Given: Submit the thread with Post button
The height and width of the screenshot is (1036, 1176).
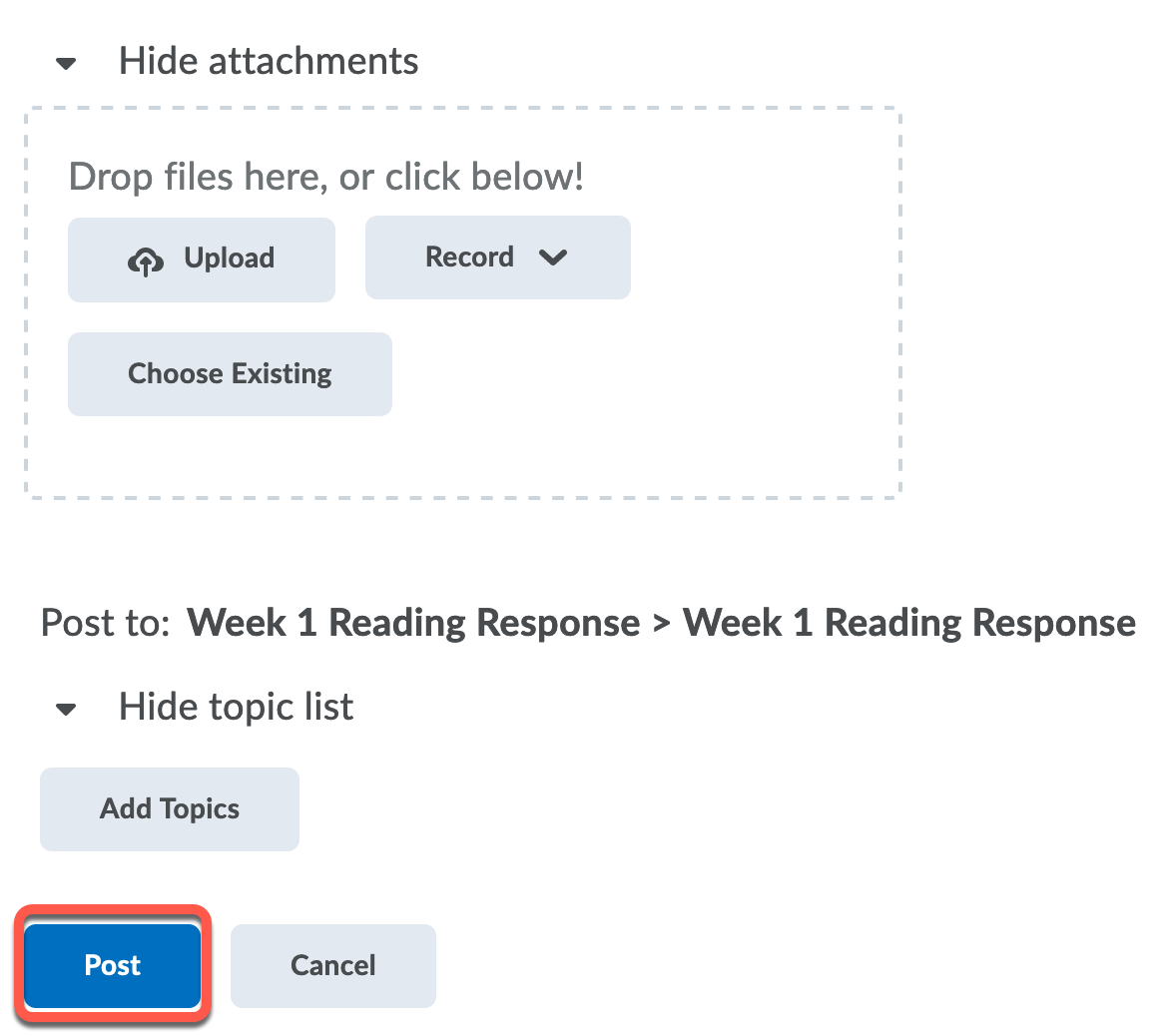Looking at the screenshot, I should pyautogui.click(x=113, y=965).
